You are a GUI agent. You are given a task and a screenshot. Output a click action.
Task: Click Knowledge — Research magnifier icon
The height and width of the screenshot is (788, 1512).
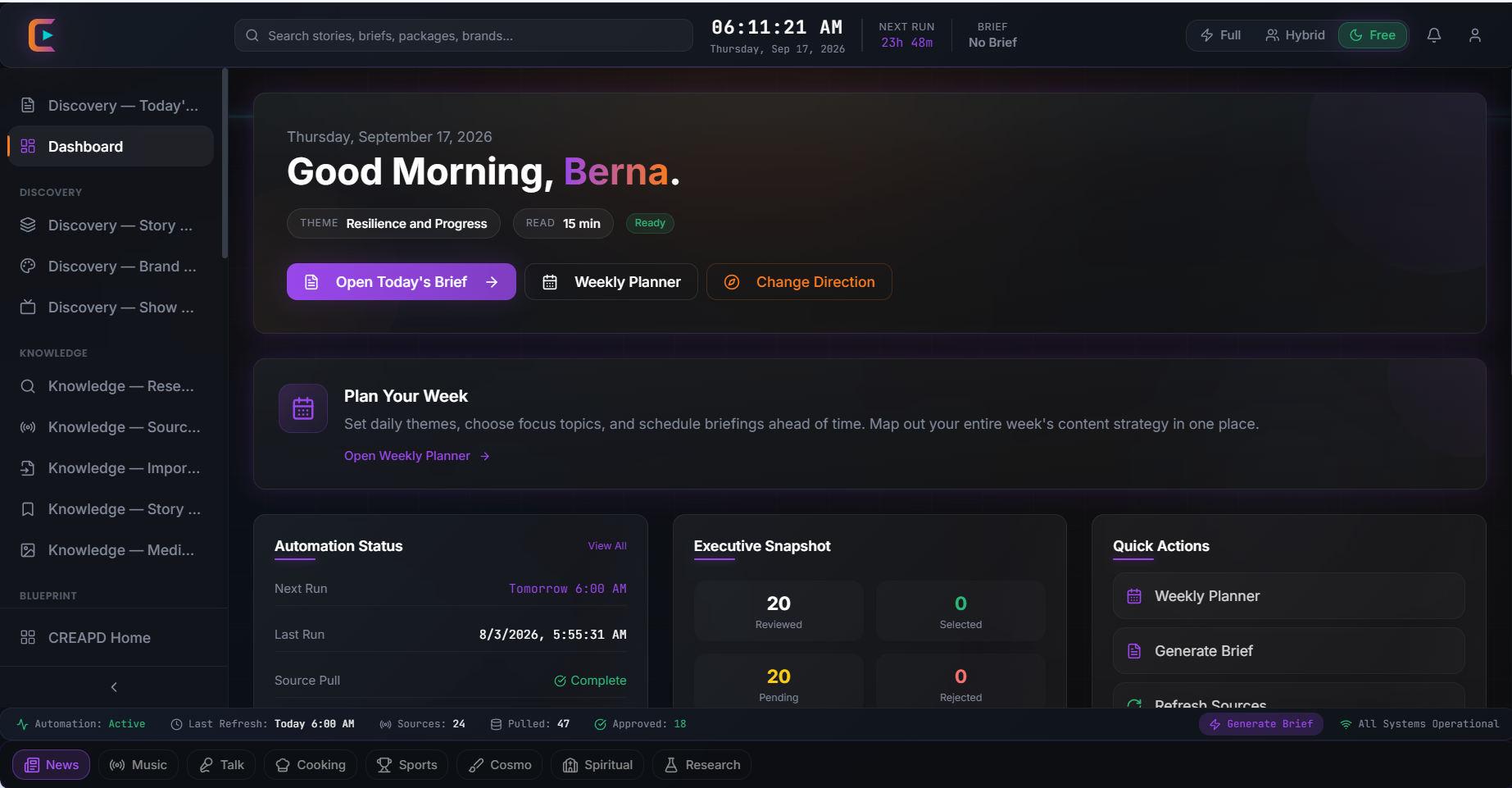pos(28,385)
